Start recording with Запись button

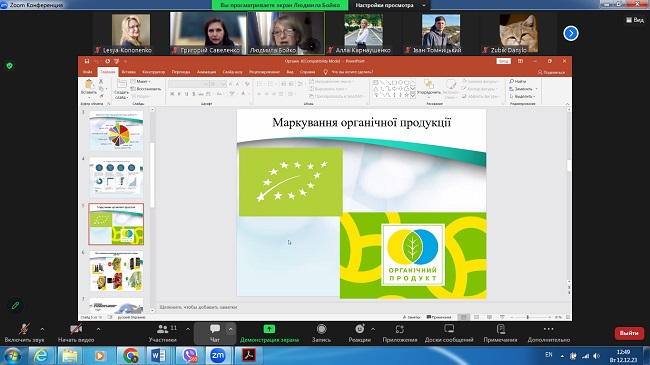click(x=321, y=333)
